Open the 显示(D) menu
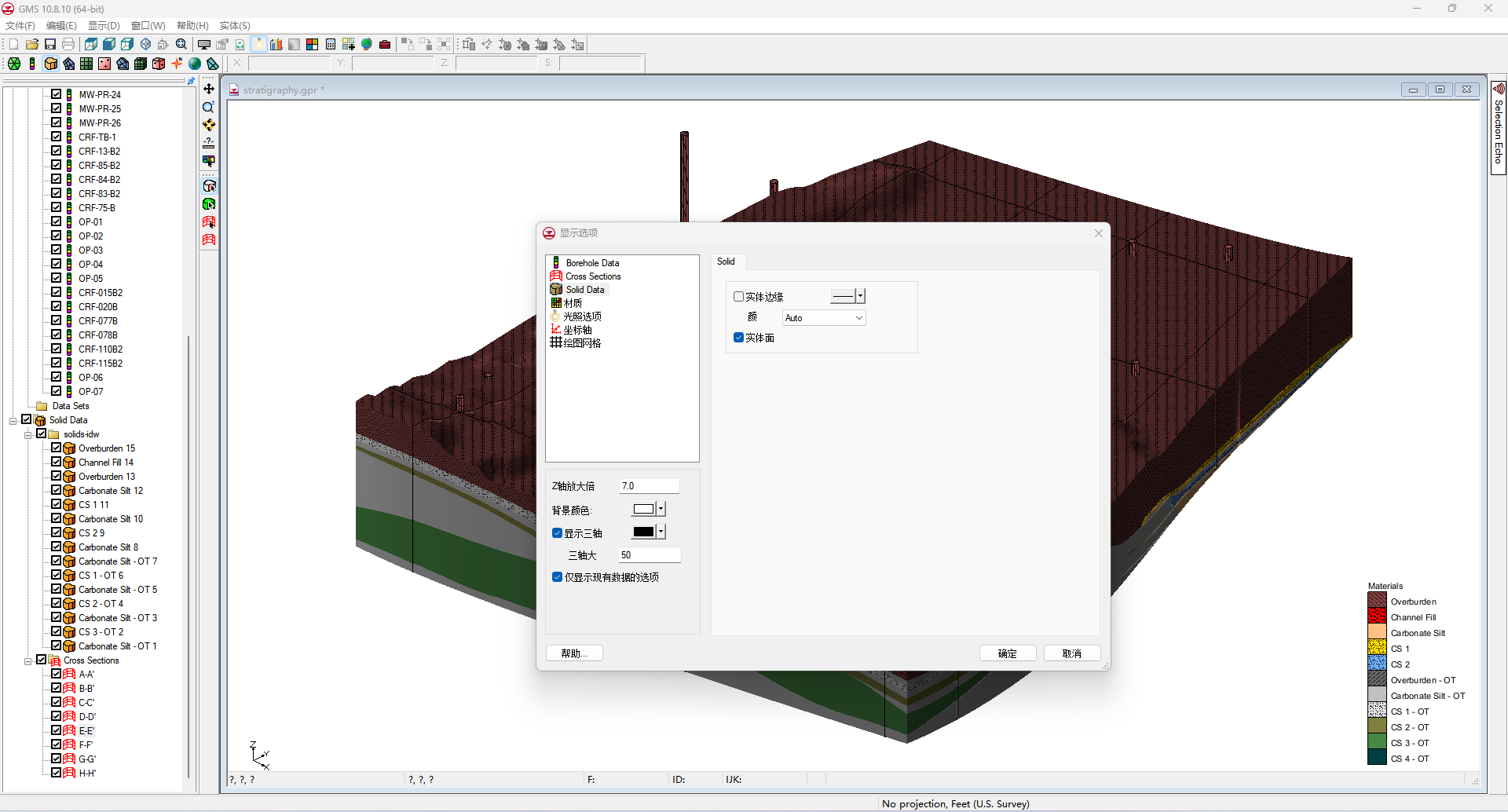 coord(104,26)
